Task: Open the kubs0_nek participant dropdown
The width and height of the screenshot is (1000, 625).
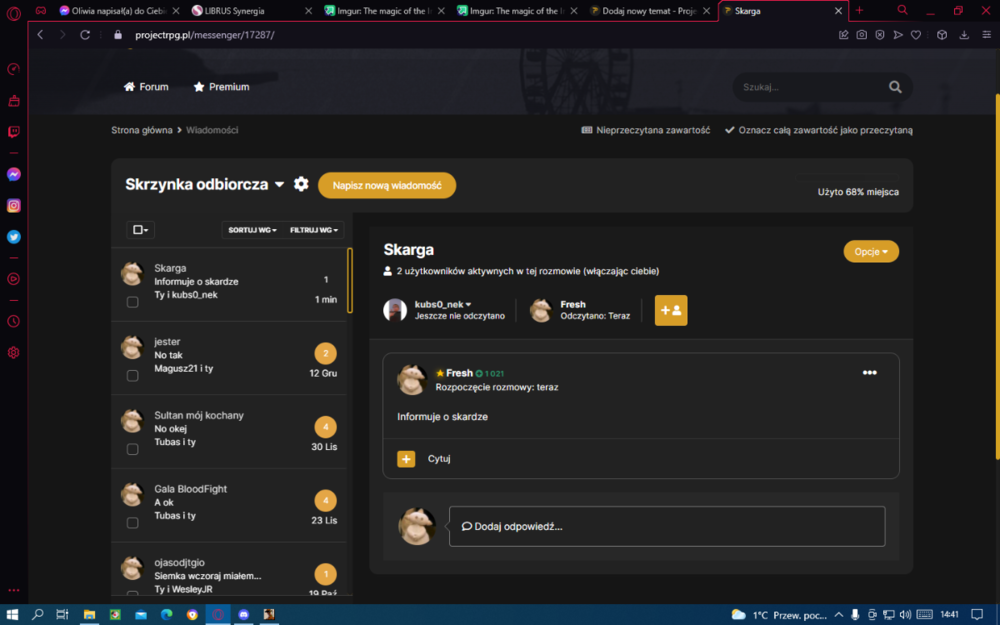Action: coord(443,304)
